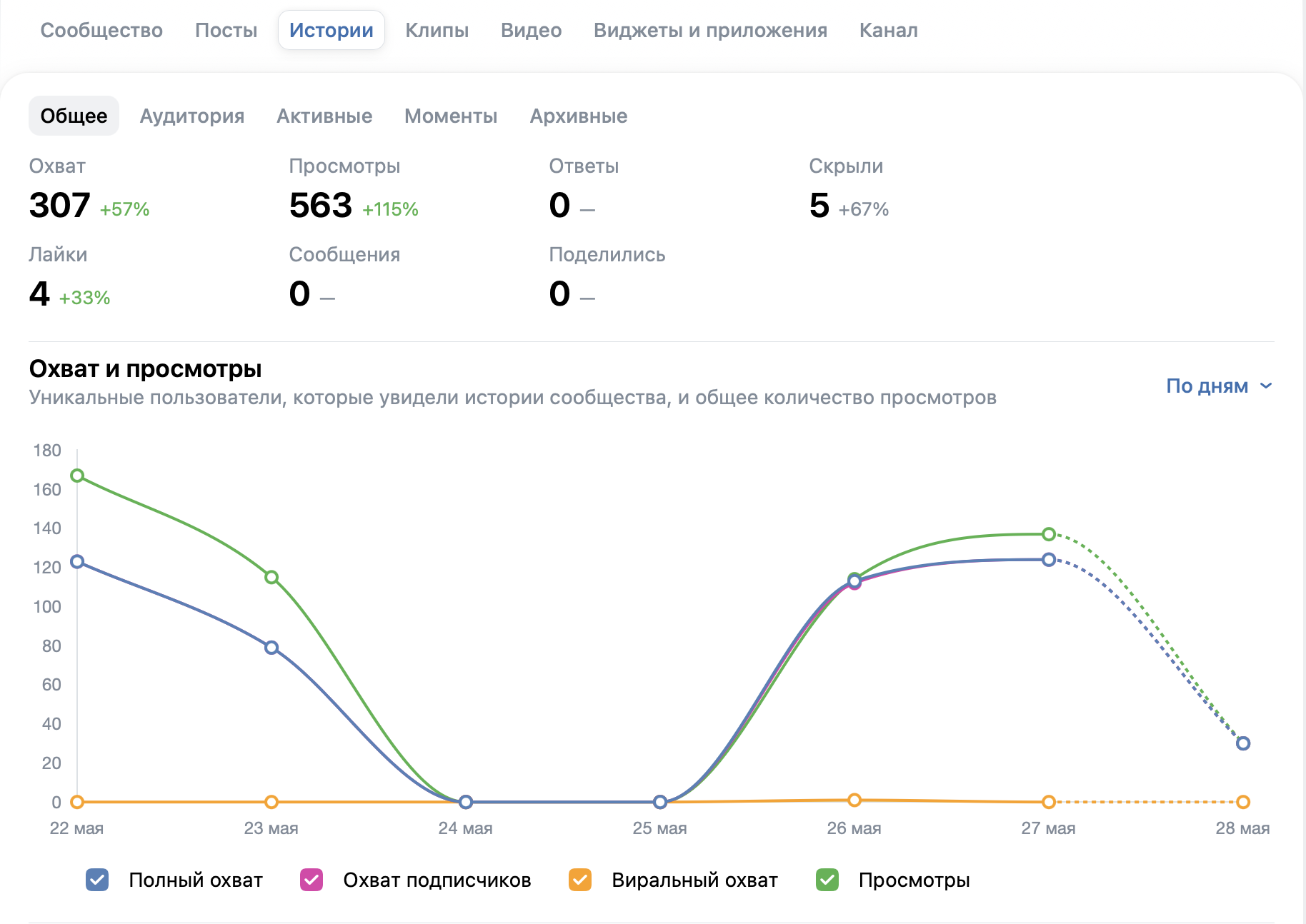This screenshot has height=924, width=1306.
Task: Click the orange viral point on 28 мая
Action: [1243, 802]
